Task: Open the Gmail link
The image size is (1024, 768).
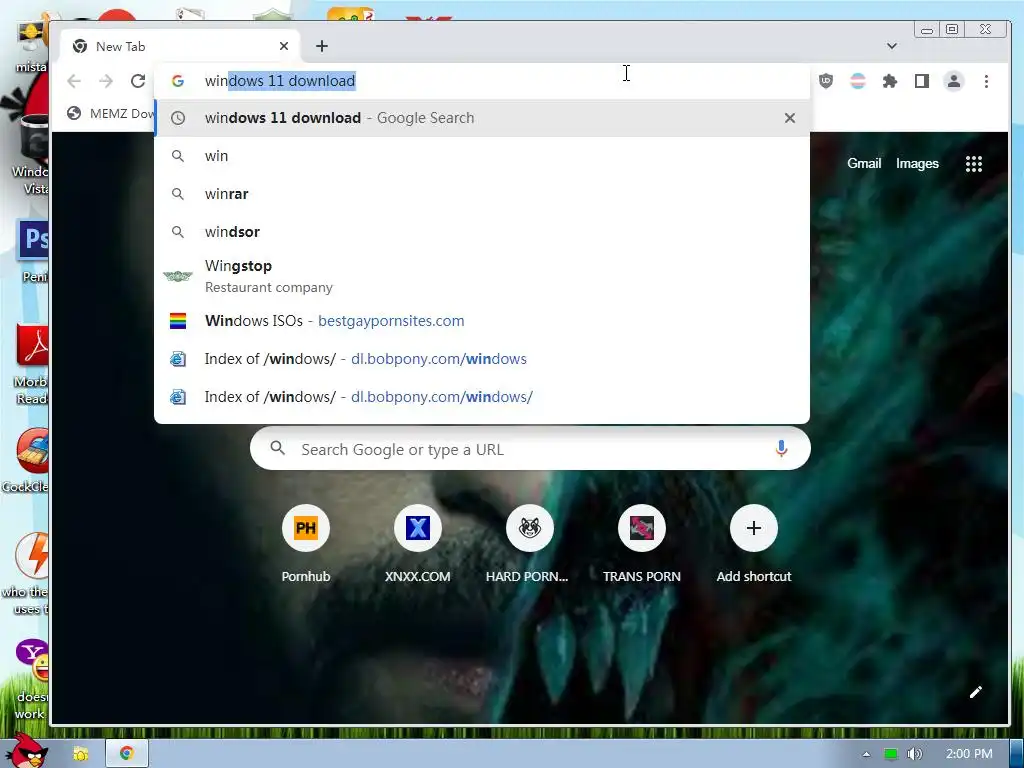Action: pyautogui.click(x=864, y=164)
